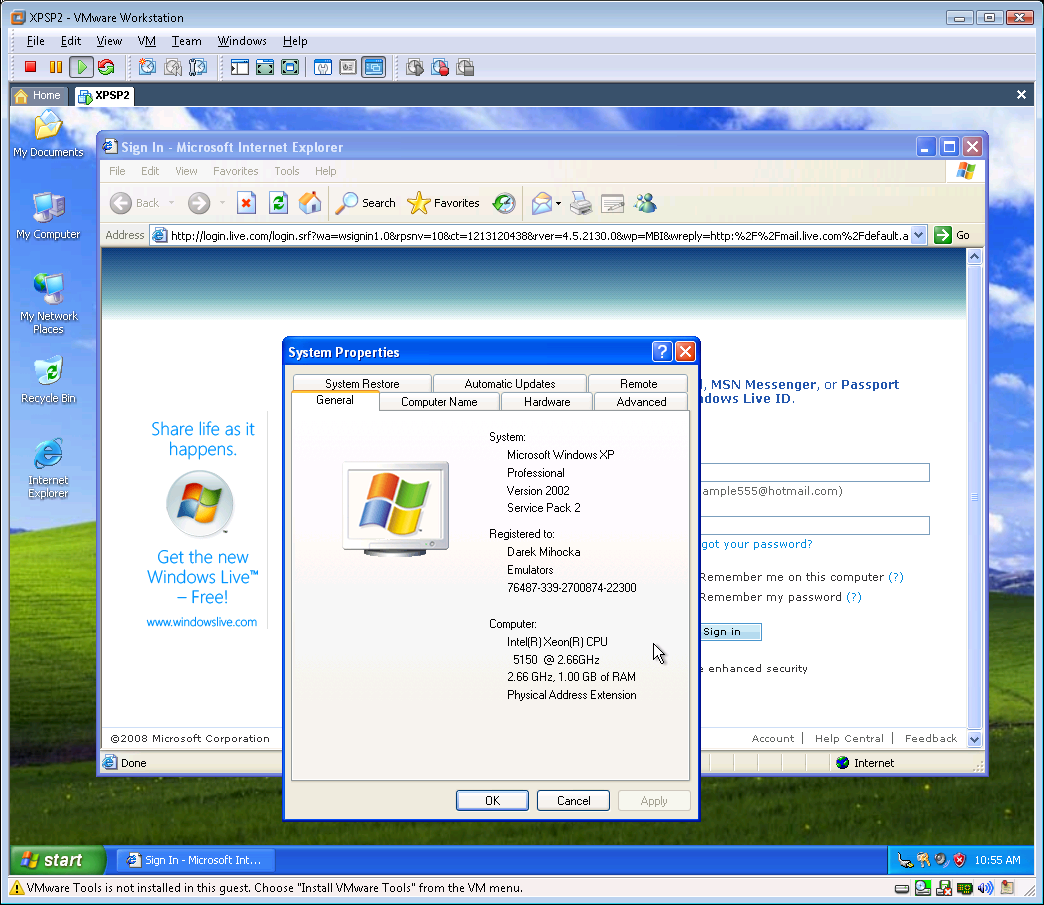This screenshot has height=905, width=1044.
Task: Click the Forgot your password link
Action: coord(756,544)
